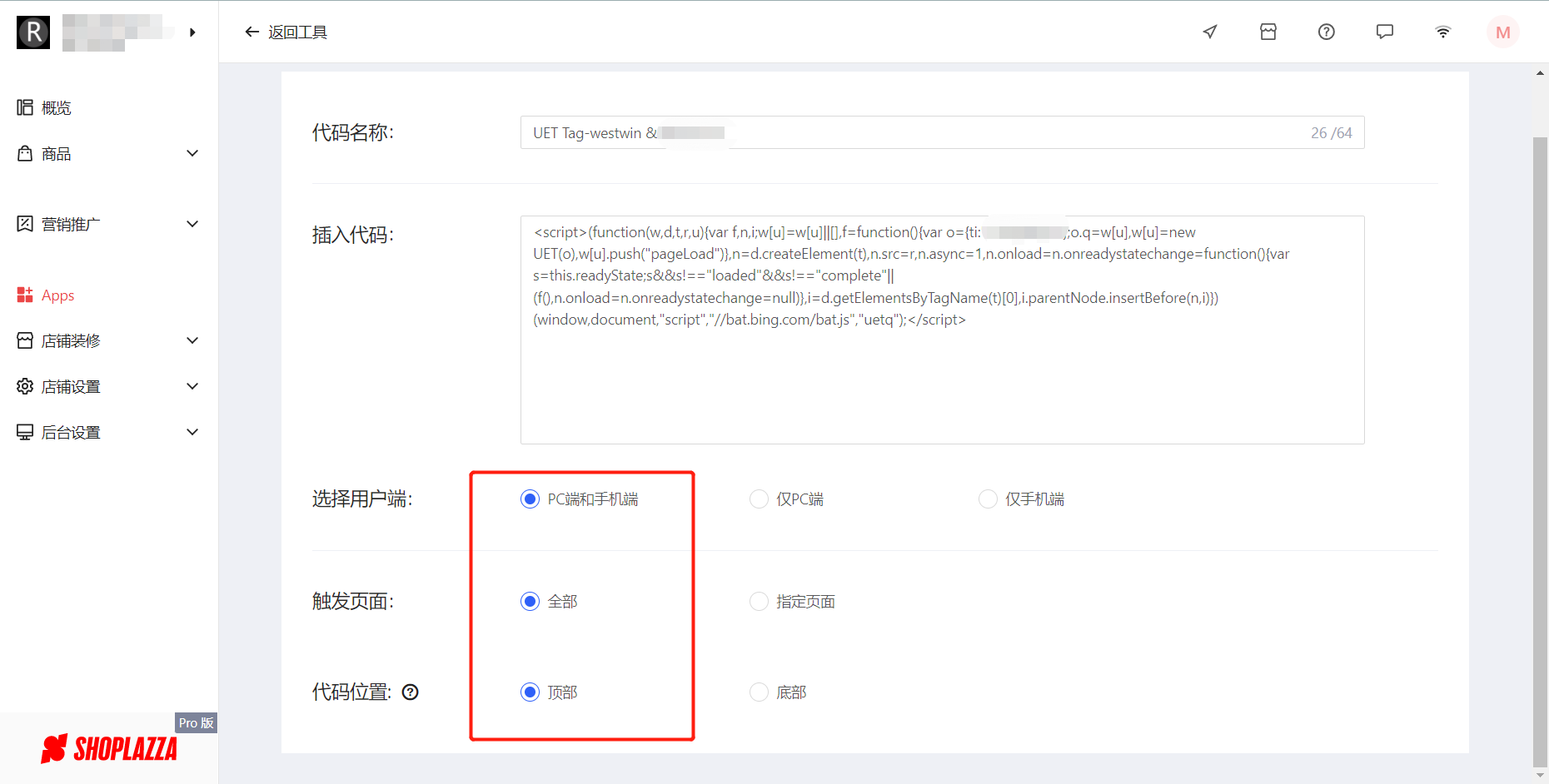This screenshot has height=784, width=1549.
Task: Select 仅PC端 radio option
Action: point(759,499)
